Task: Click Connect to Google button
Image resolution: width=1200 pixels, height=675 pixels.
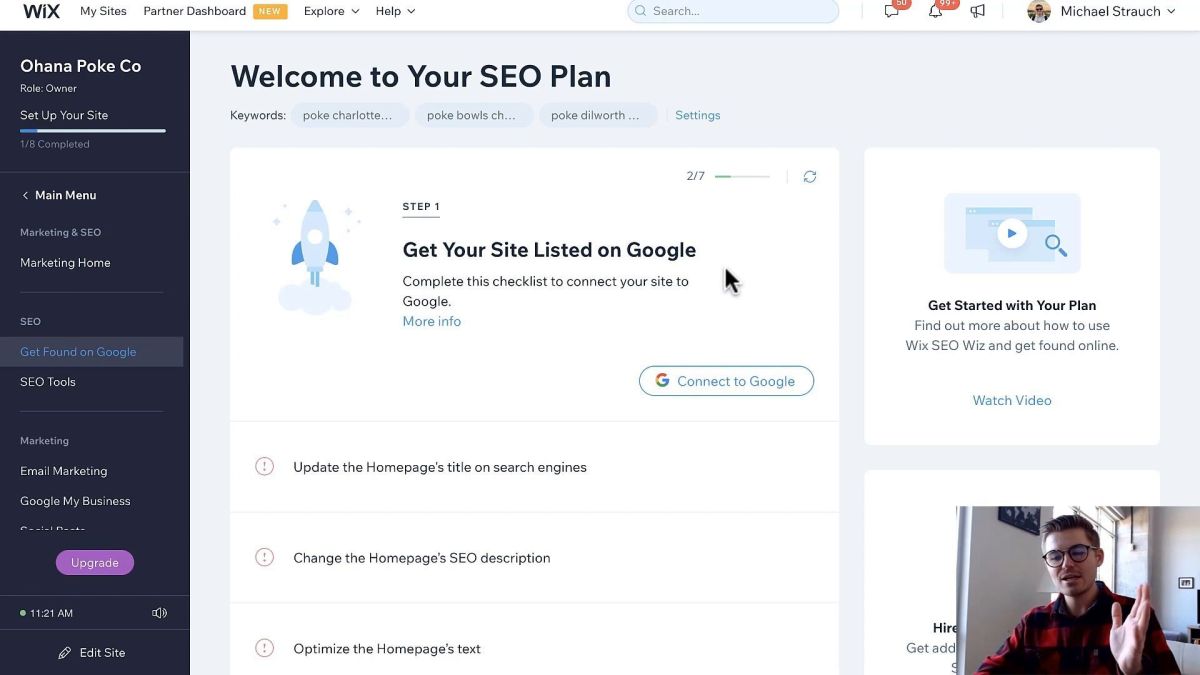Action: 726,381
